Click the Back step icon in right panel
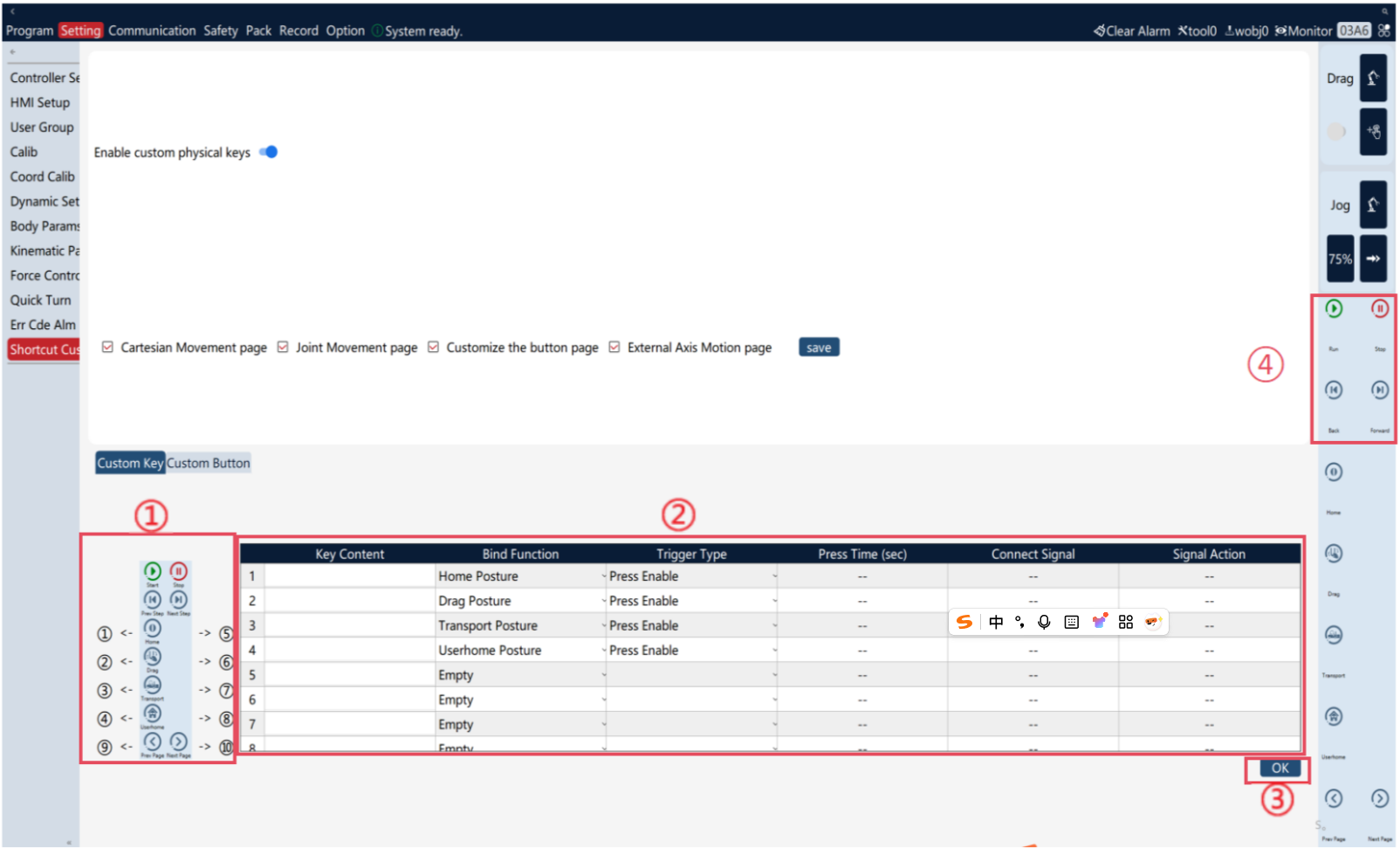This screenshot has width=1400, height=848. coord(1334,390)
